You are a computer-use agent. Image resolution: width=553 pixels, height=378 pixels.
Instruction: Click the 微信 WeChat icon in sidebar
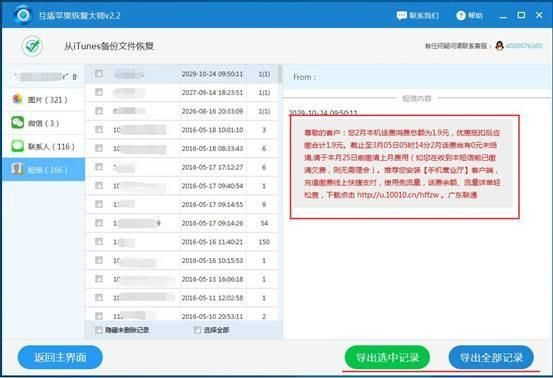pos(18,123)
